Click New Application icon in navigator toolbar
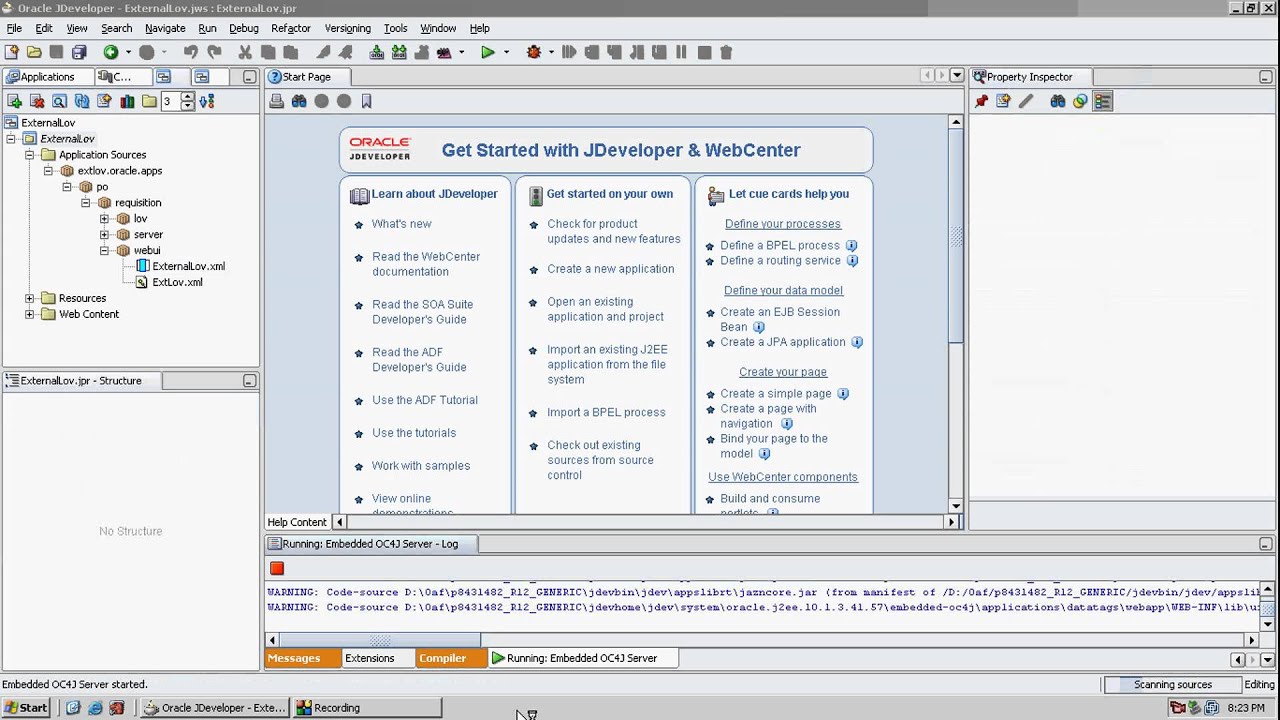 tap(14, 101)
